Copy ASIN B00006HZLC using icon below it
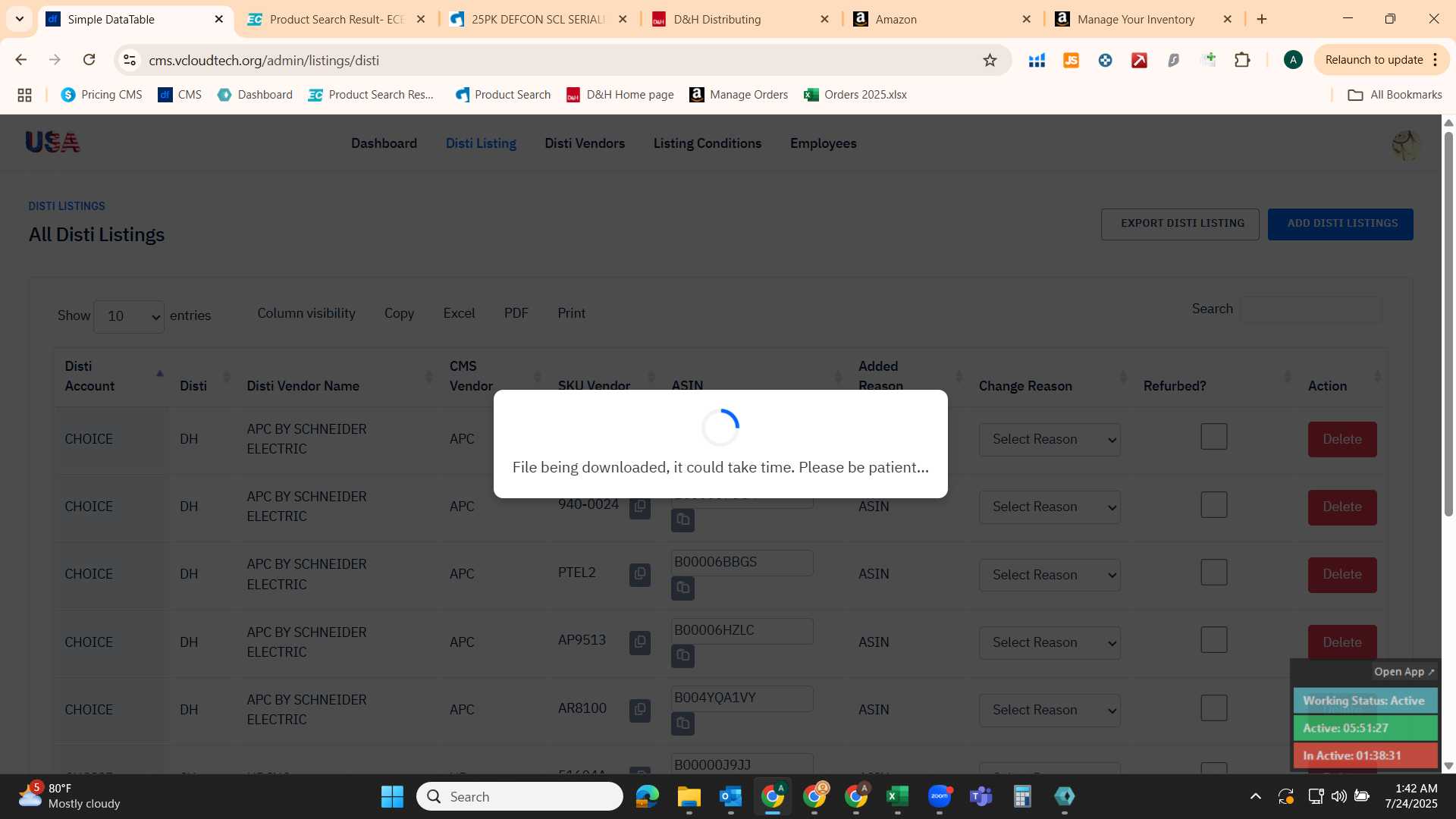Screen dimensions: 1456x819 (682, 655)
